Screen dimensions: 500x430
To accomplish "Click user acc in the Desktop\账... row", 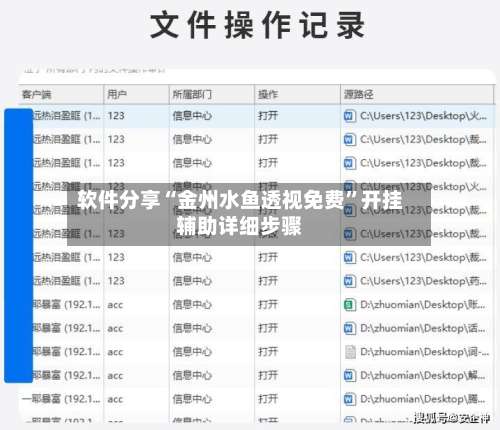I will [115, 305].
